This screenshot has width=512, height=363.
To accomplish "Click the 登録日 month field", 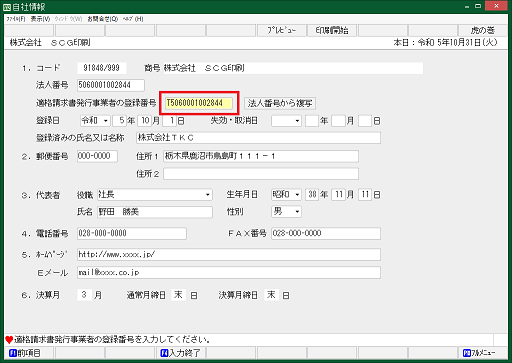I will point(145,121).
